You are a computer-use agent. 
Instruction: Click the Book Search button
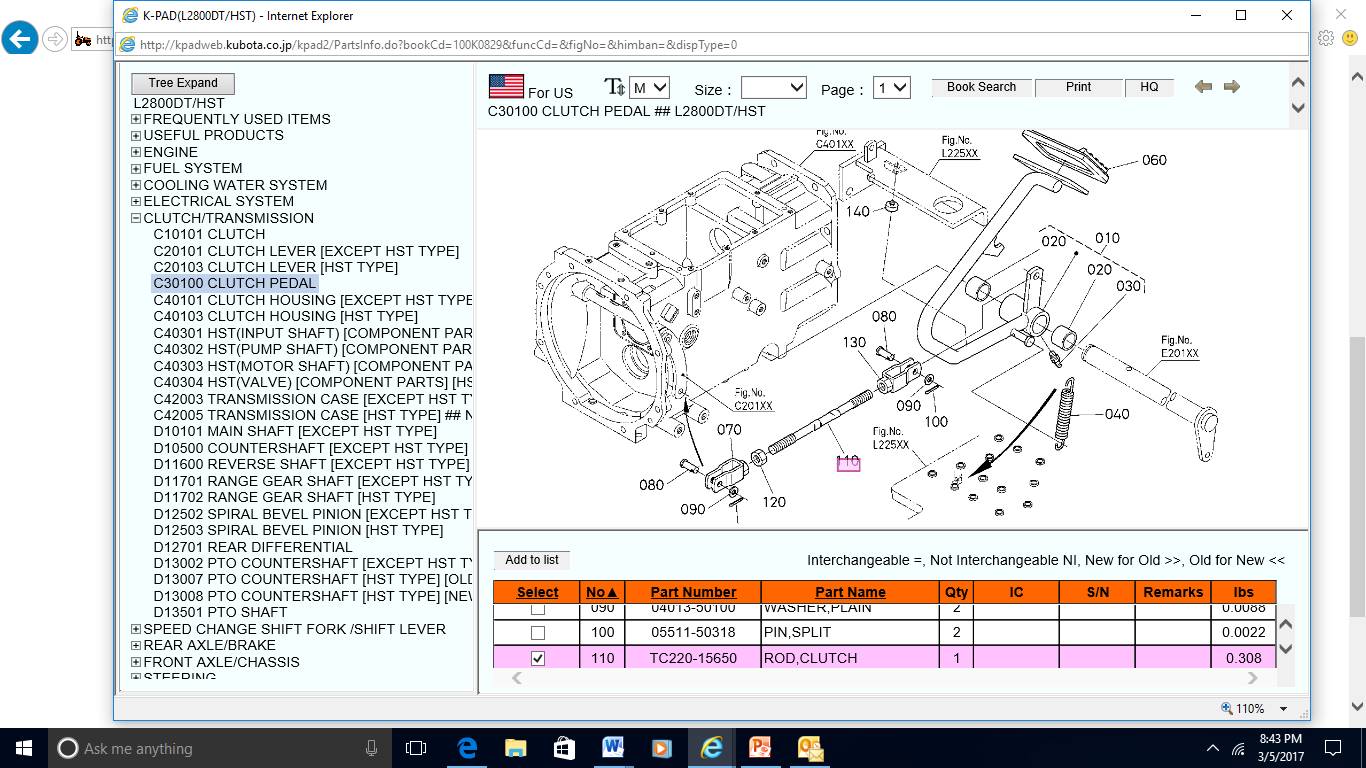pyautogui.click(x=981, y=87)
